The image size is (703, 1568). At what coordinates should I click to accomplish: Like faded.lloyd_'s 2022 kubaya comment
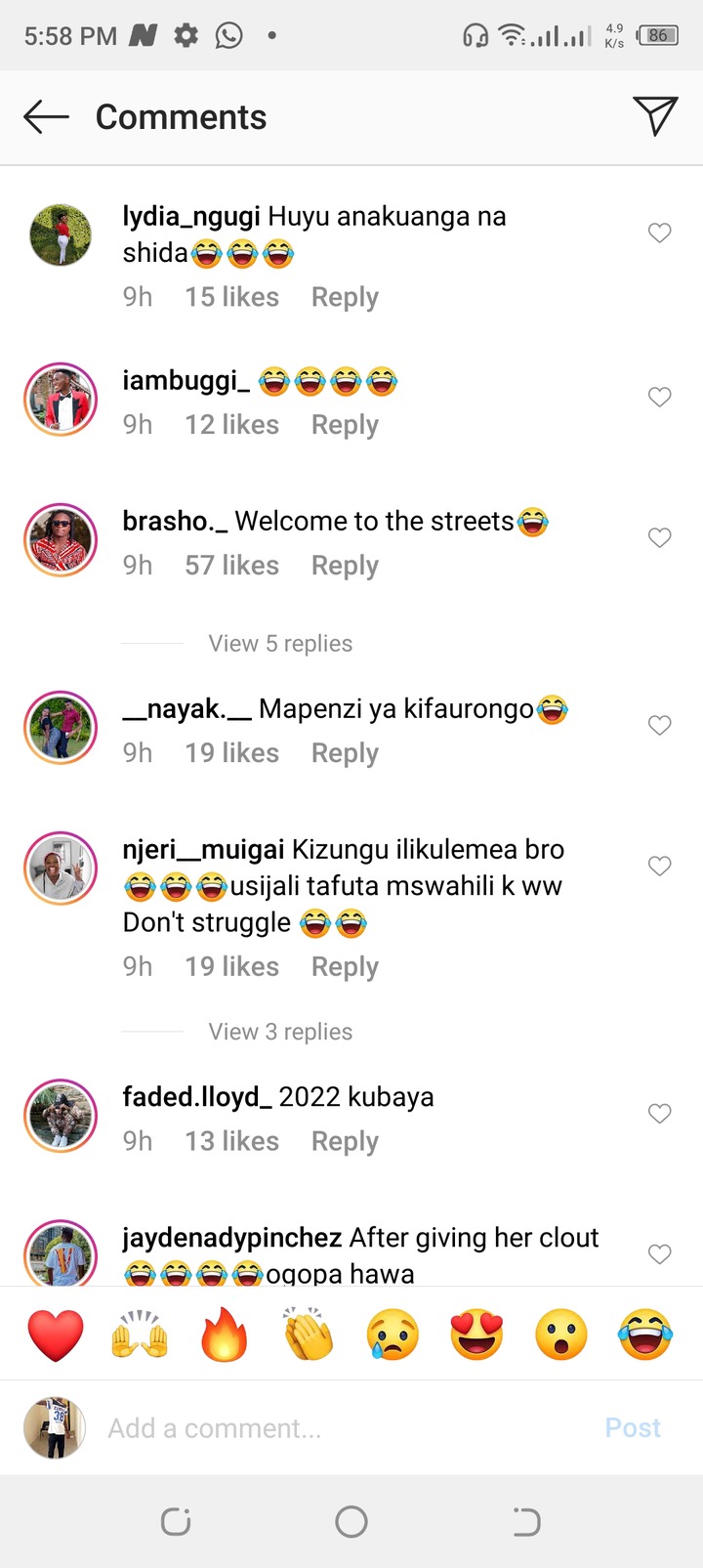660,1114
